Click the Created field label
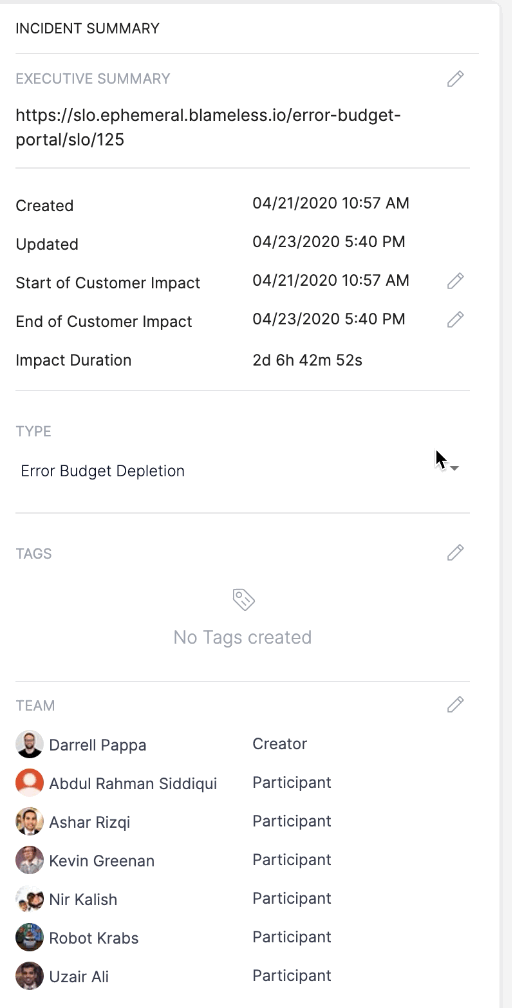This screenshot has width=512, height=1008. click(44, 206)
